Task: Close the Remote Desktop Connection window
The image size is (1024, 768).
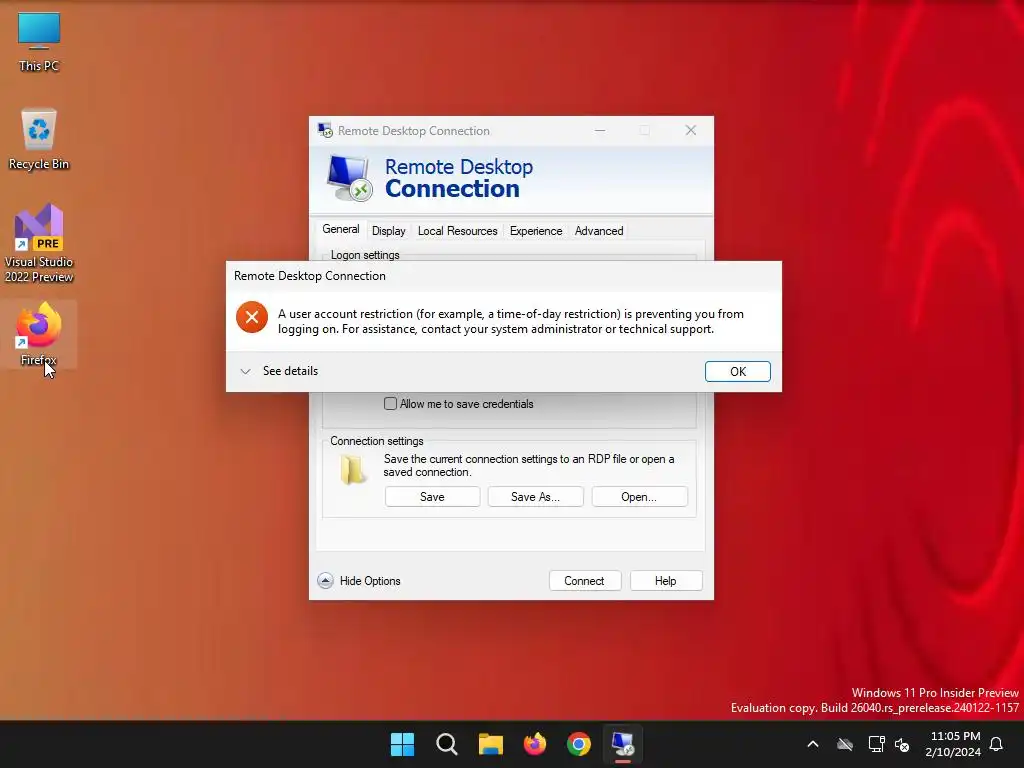Action: tap(690, 131)
